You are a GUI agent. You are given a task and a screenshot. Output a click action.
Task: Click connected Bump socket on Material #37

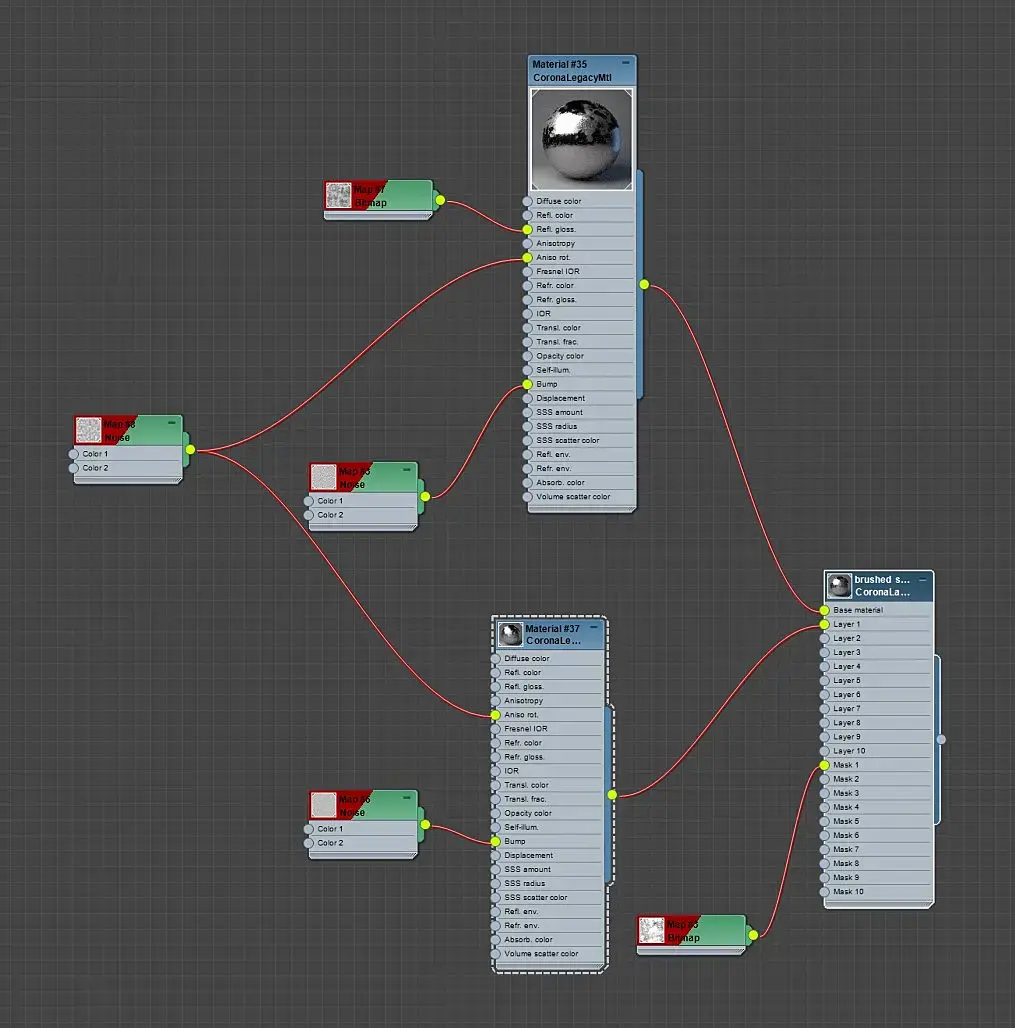point(496,841)
